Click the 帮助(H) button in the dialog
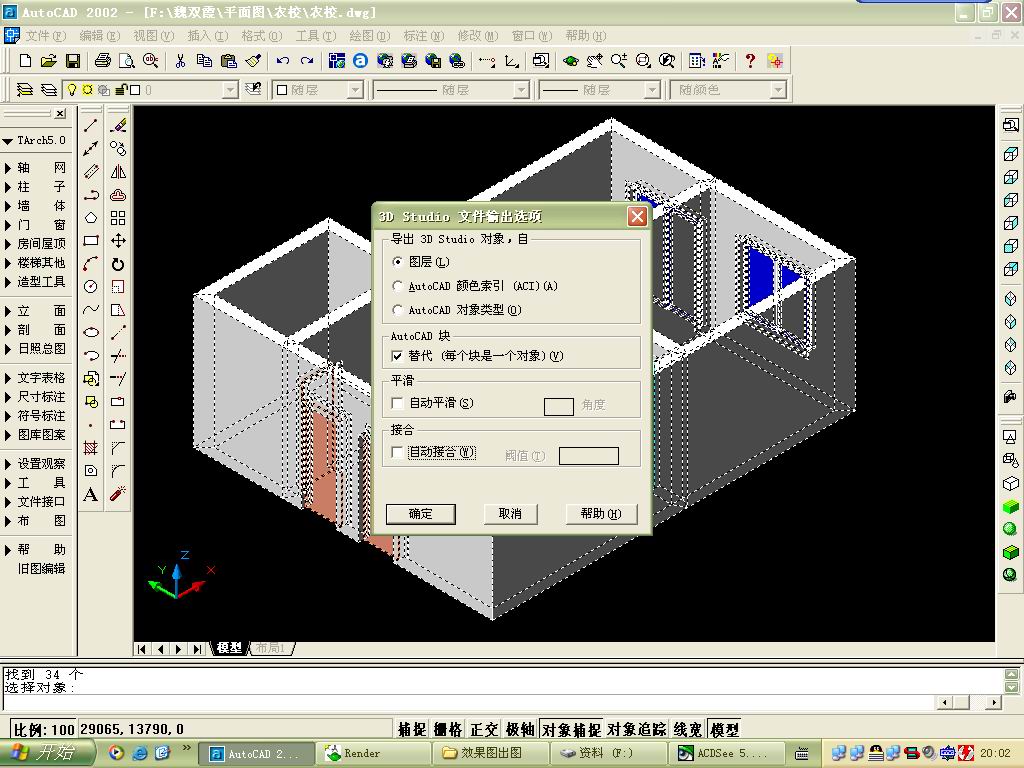The width and height of the screenshot is (1024, 768). [x=601, y=514]
